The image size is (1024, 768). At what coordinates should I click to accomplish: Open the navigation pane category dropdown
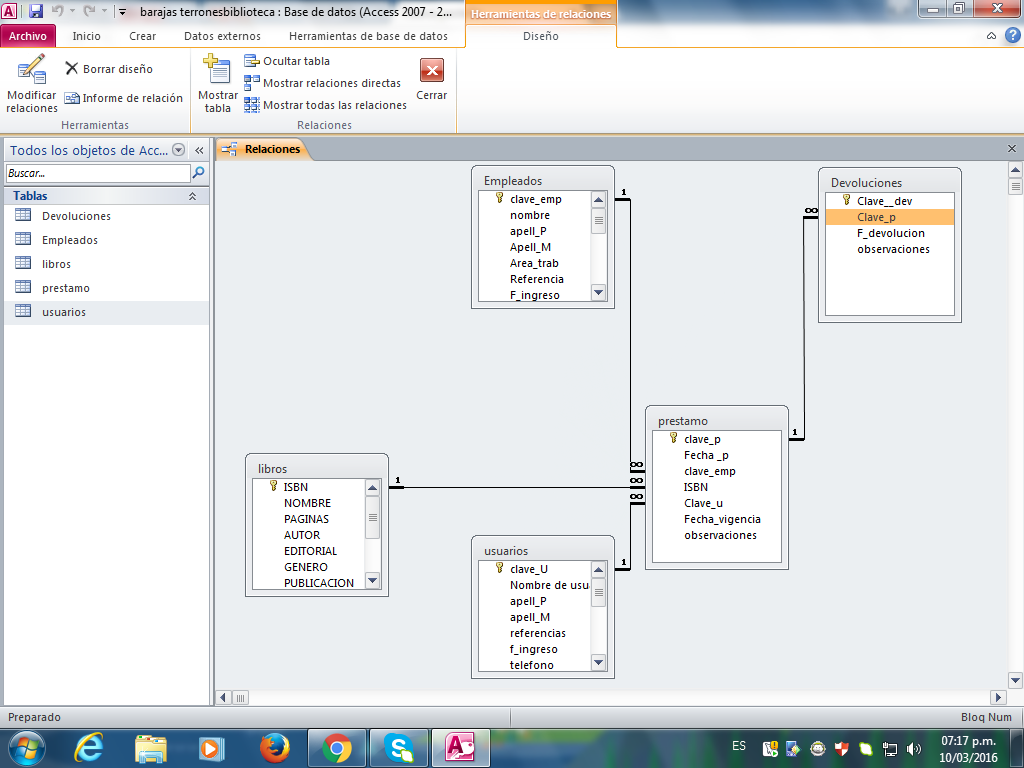pyautogui.click(x=179, y=150)
